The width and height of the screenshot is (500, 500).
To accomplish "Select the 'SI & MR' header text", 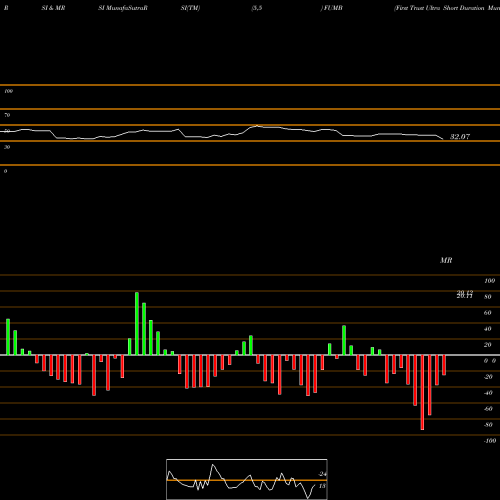I will [53, 8].
